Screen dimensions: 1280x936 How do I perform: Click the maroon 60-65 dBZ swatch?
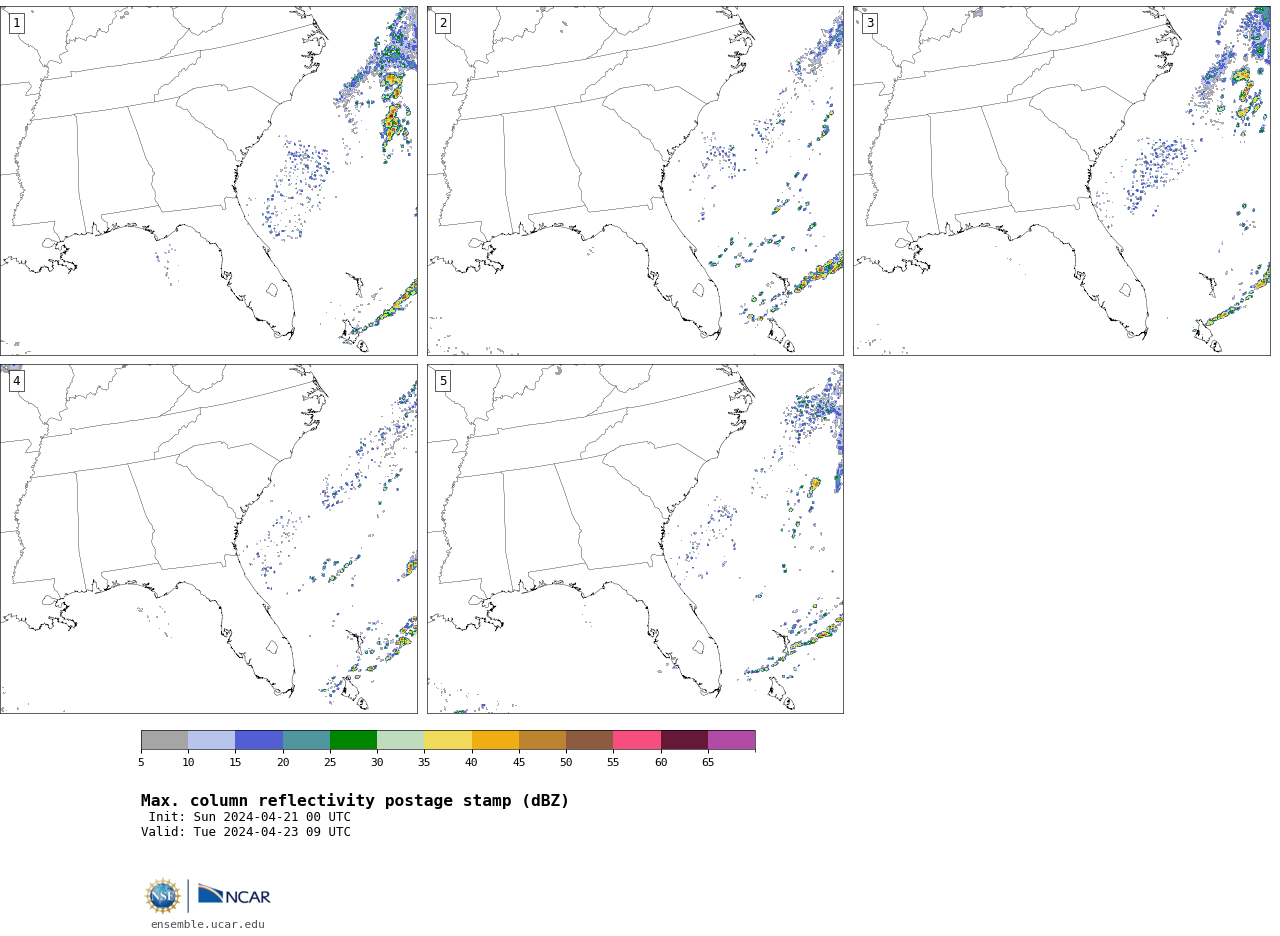coord(684,740)
